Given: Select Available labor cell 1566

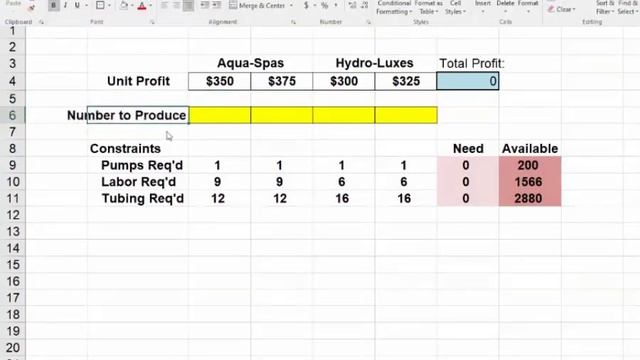Looking at the screenshot, I should [530, 182].
